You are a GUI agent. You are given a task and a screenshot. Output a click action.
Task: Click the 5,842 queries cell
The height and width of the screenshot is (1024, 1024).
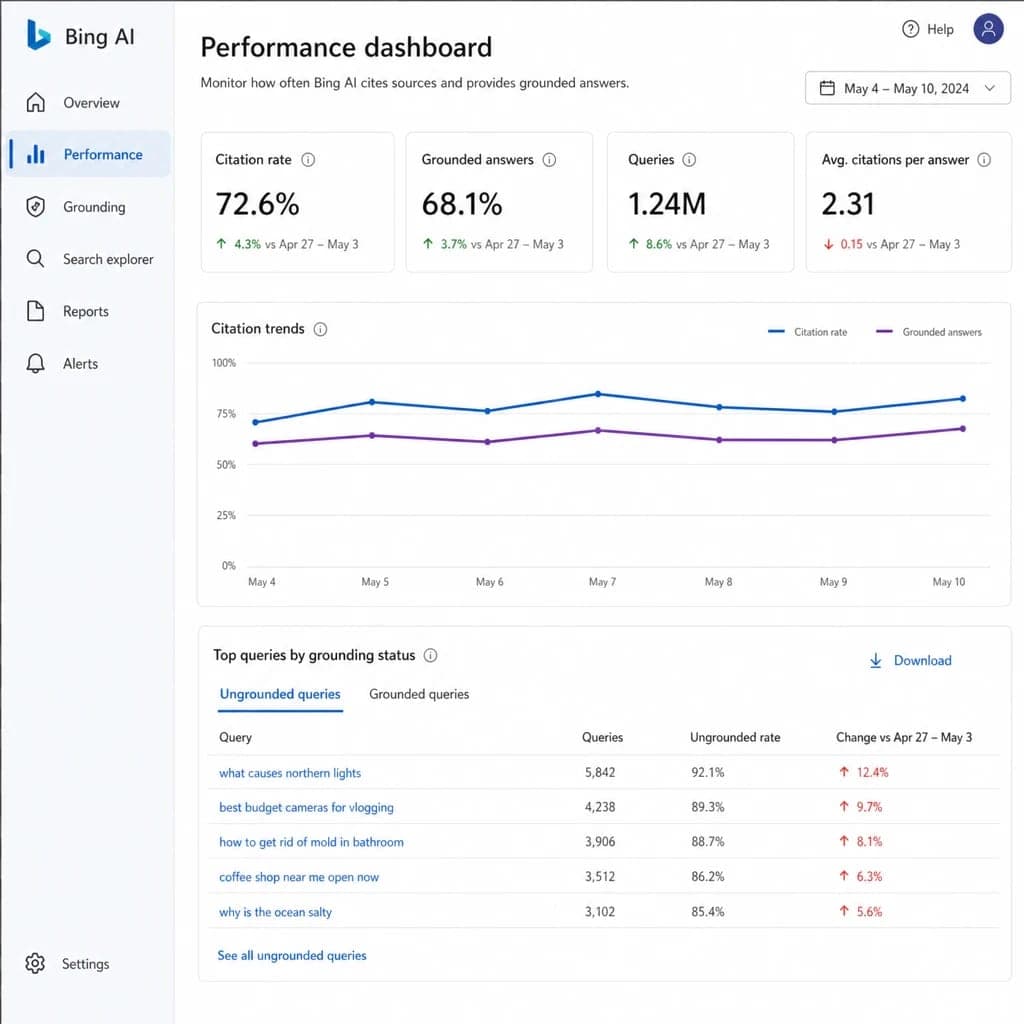(600, 772)
